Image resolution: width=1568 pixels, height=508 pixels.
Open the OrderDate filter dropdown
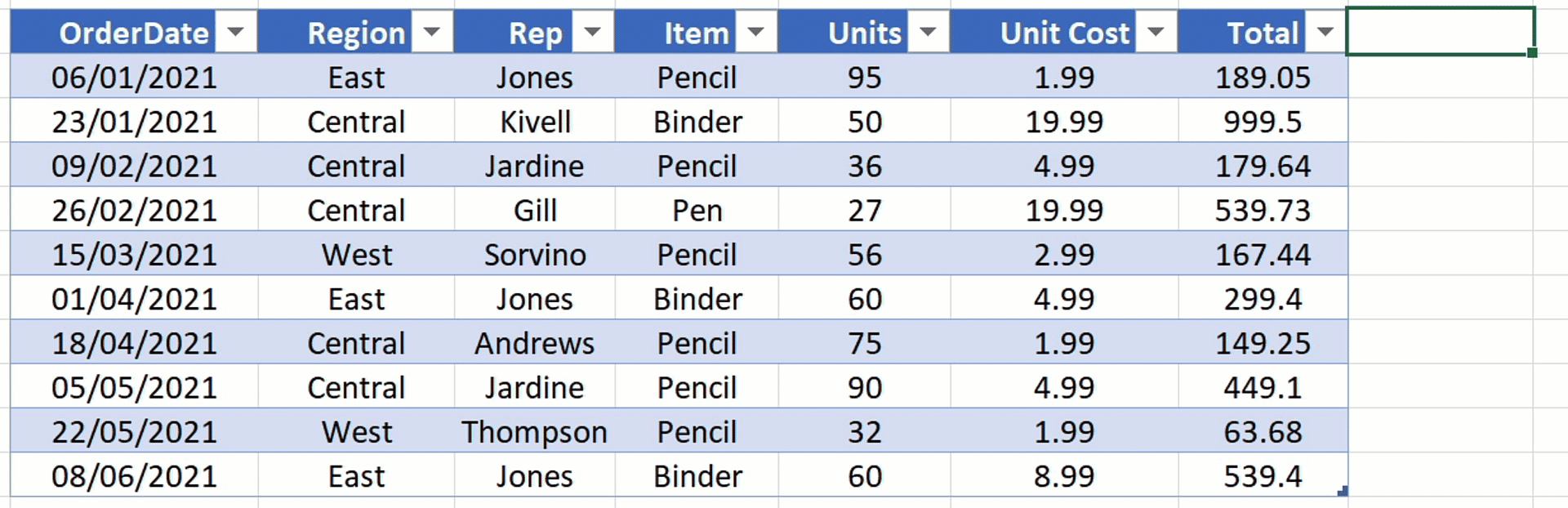click(236, 33)
